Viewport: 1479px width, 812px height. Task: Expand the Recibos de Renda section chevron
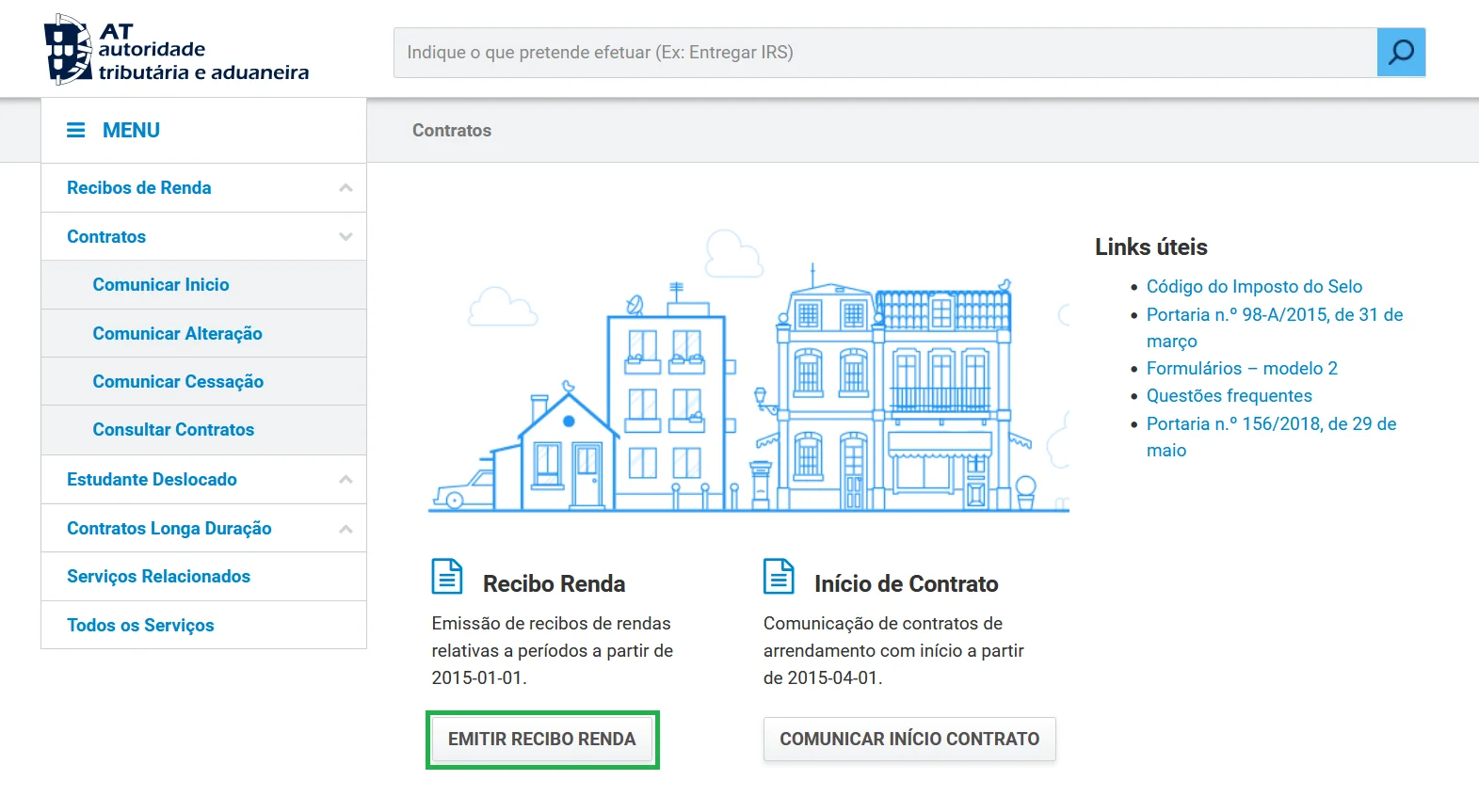click(346, 188)
